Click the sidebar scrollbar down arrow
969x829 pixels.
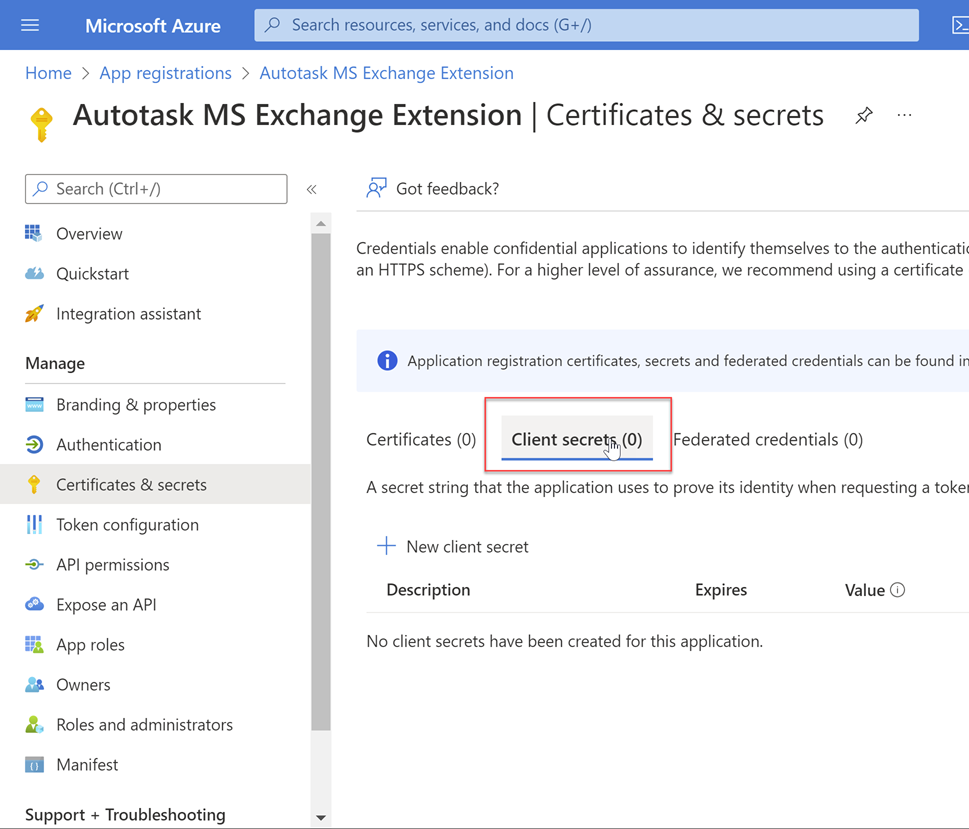coord(321,817)
